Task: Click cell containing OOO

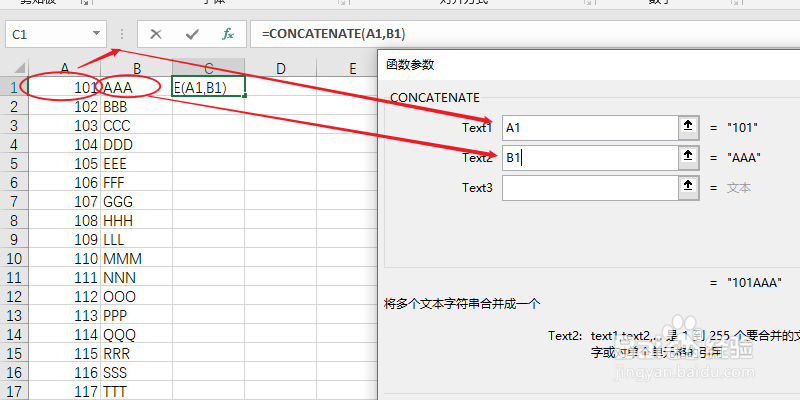Action: point(137,296)
